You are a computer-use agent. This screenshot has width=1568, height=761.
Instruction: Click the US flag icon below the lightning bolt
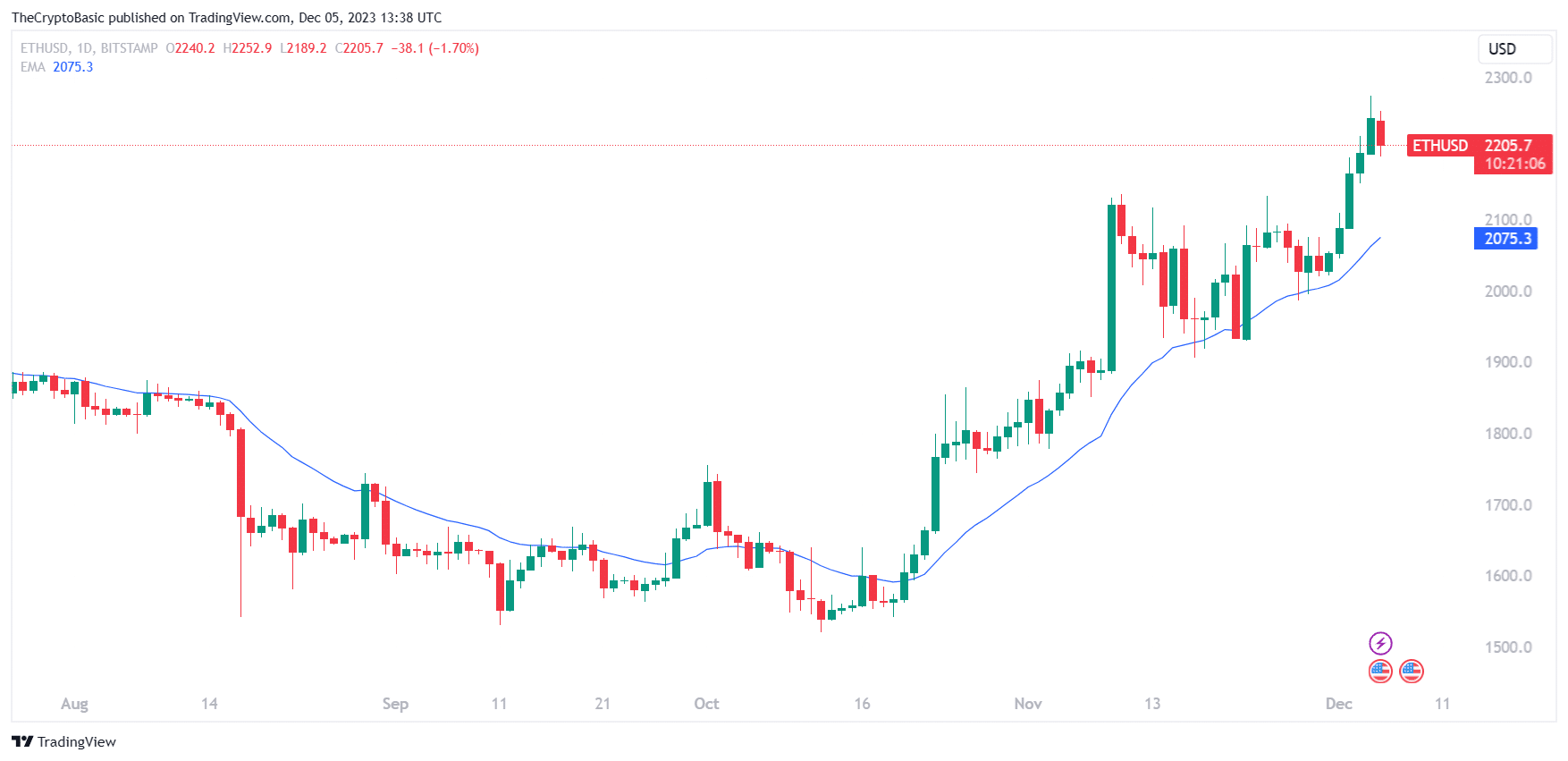[x=1380, y=671]
